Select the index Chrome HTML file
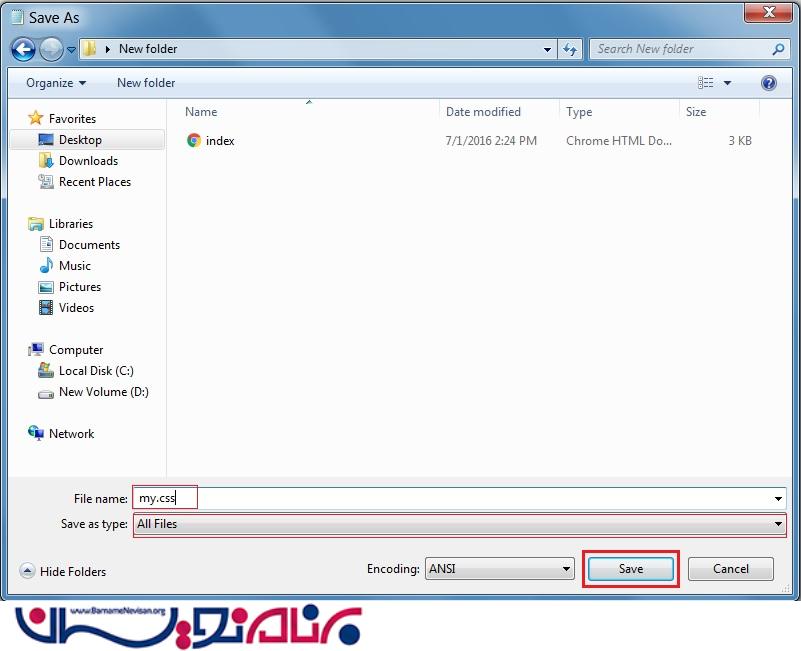The image size is (801, 651). (x=219, y=141)
